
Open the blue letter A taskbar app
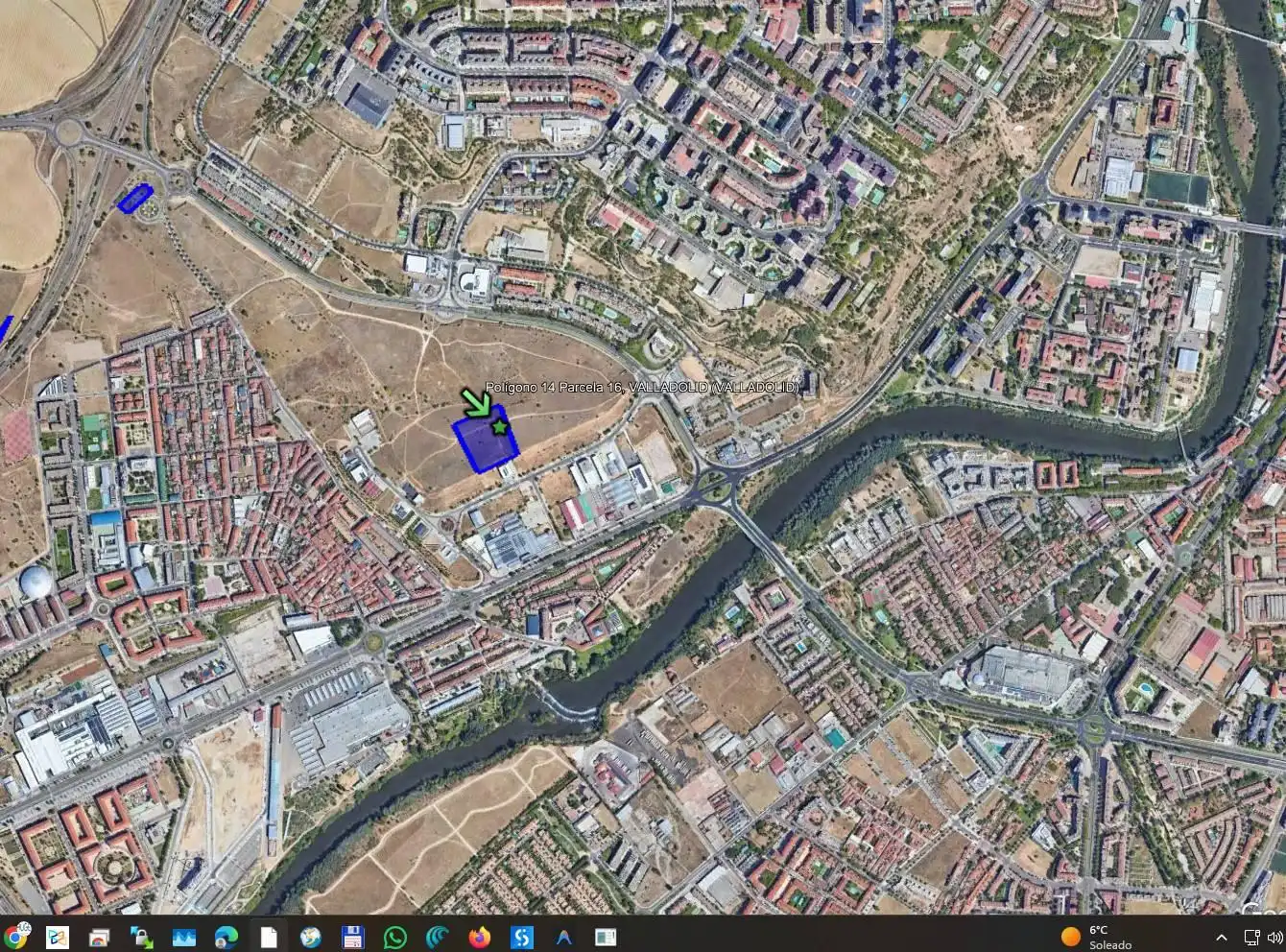pos(563,937)
